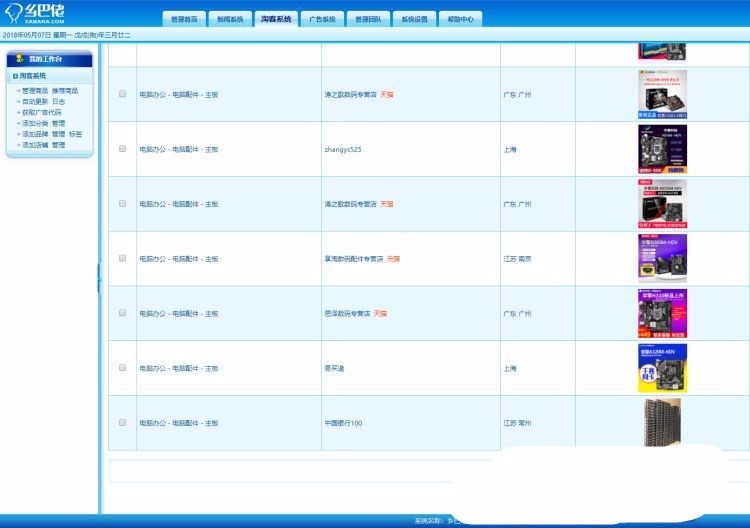Screen dimensions: 750x528
Task: Open the 中国银行100 row product thumbnail
Action: [x=662, y=423]
